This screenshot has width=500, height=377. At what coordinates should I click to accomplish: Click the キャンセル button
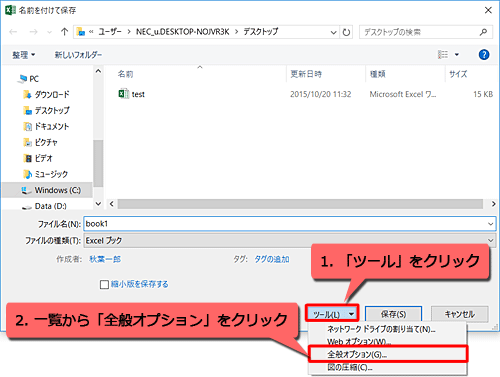pyautogui.click(x=460, y=314)
